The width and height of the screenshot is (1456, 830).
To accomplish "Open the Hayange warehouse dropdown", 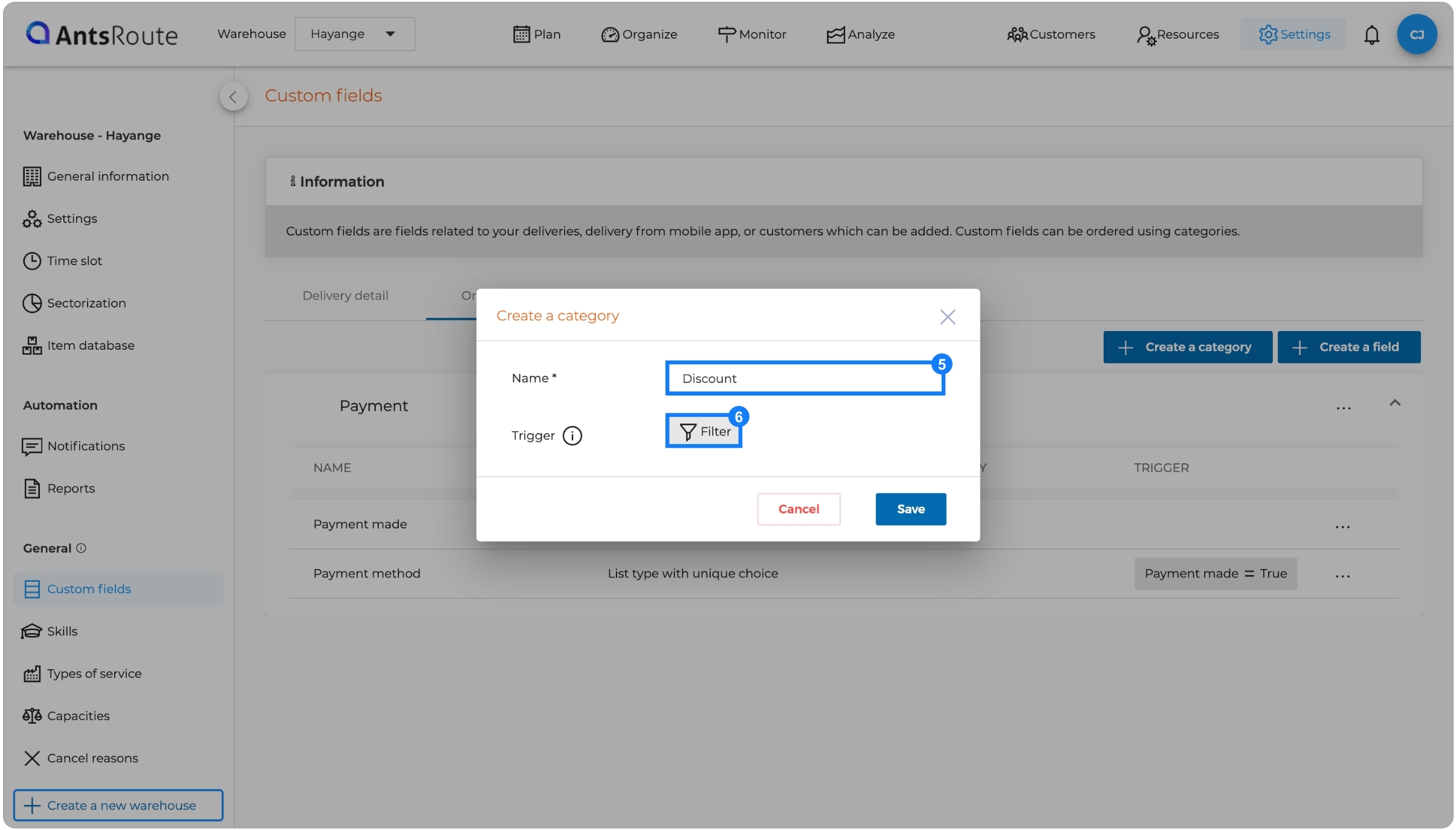I will (354, 34).
